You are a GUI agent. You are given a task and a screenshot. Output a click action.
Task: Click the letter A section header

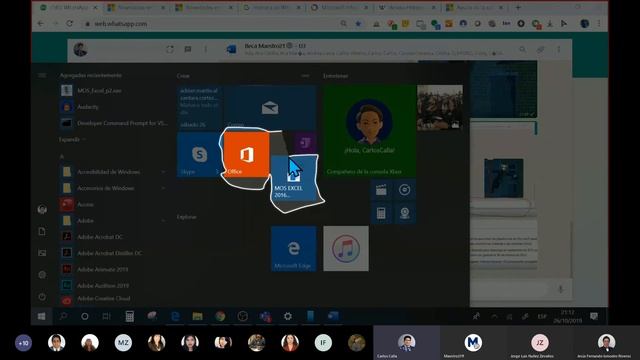62,156
